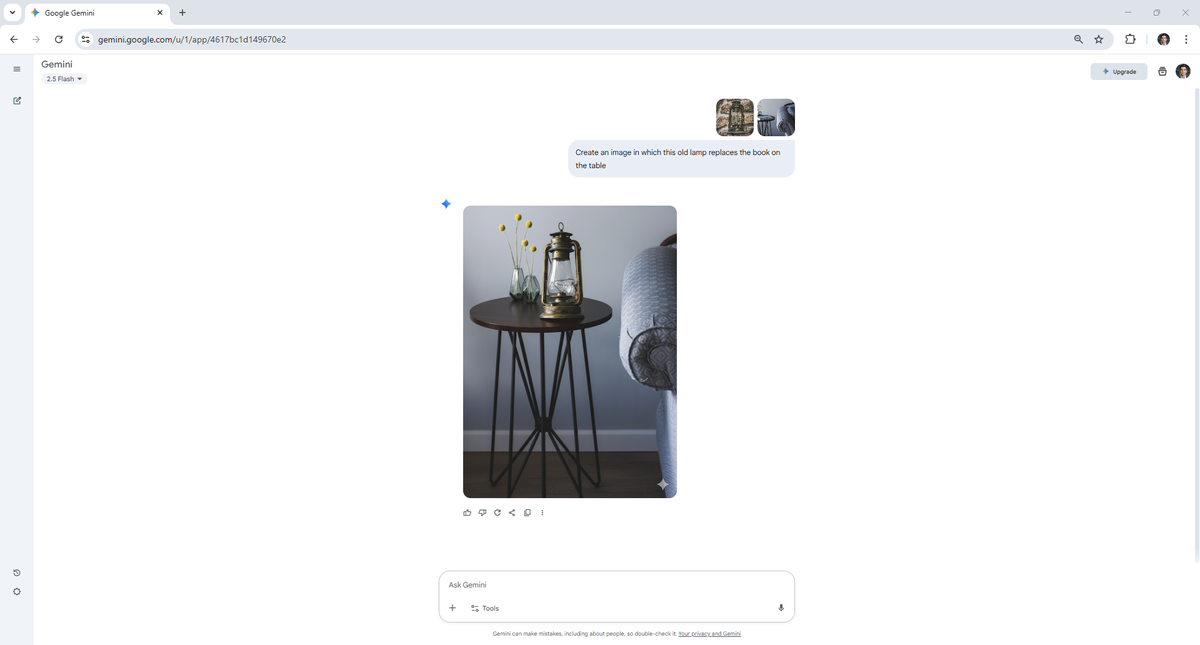Start a new chat with the compose icon

(x=16, y=101)
